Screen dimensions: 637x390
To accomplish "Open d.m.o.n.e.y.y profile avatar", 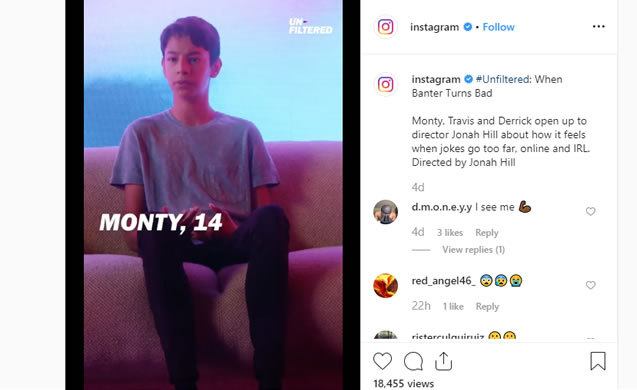I will coord(386,212).
